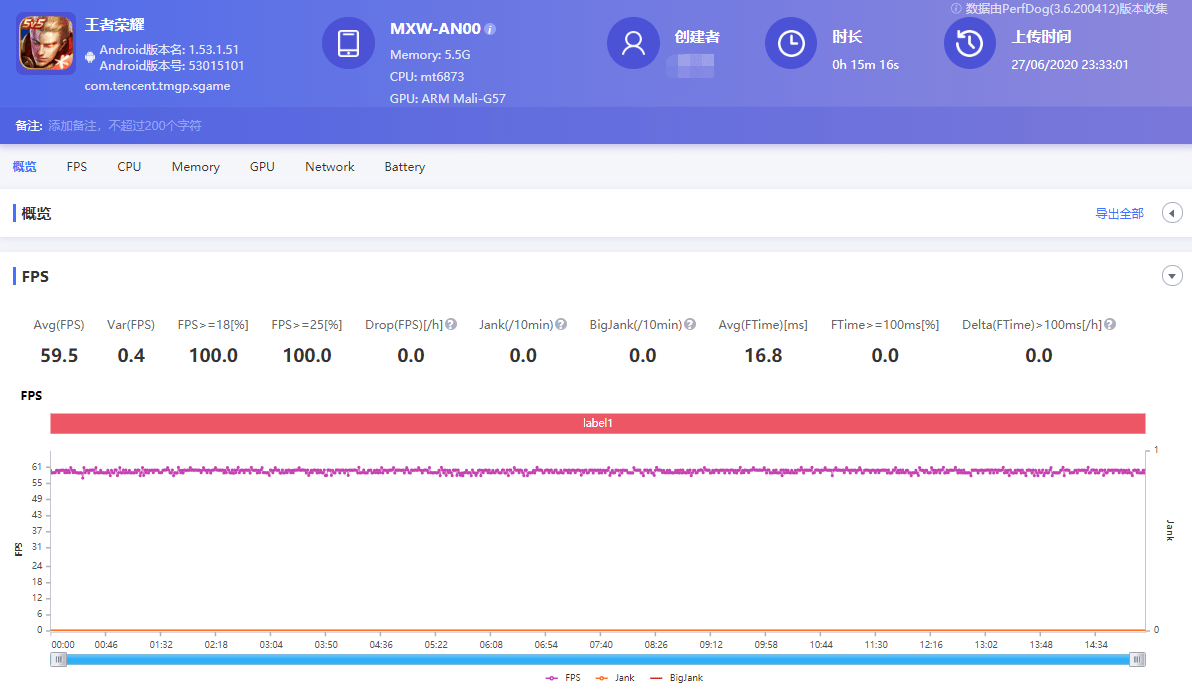Switch to the Memory tab
Viewport: 1192px width, 690px height.
coord(195,167)
